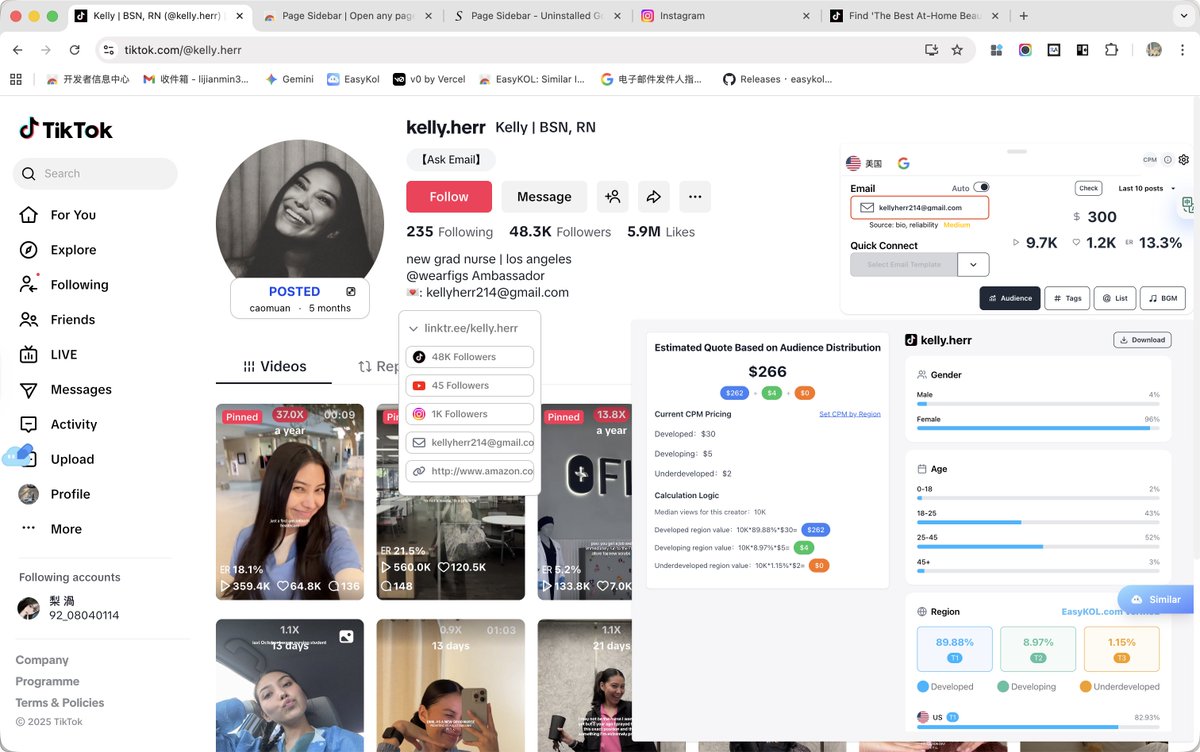Screen dimensions: 1200x752
Task: Click the Upload cloud icon
Action: point(17,456)
